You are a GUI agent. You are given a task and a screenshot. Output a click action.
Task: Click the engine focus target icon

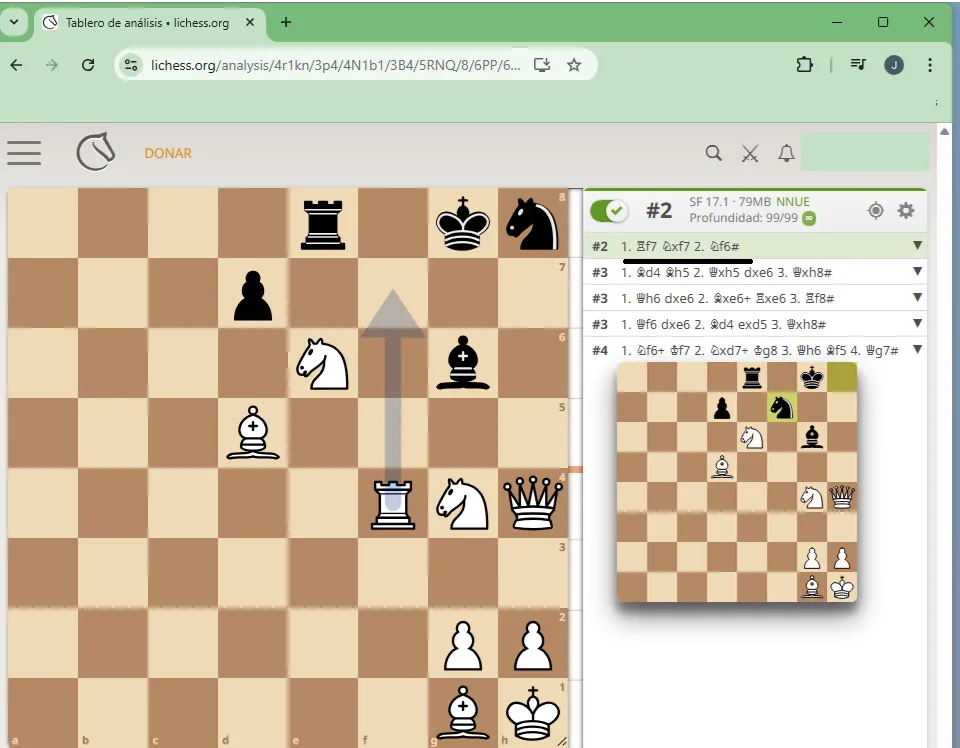point(875,210)
